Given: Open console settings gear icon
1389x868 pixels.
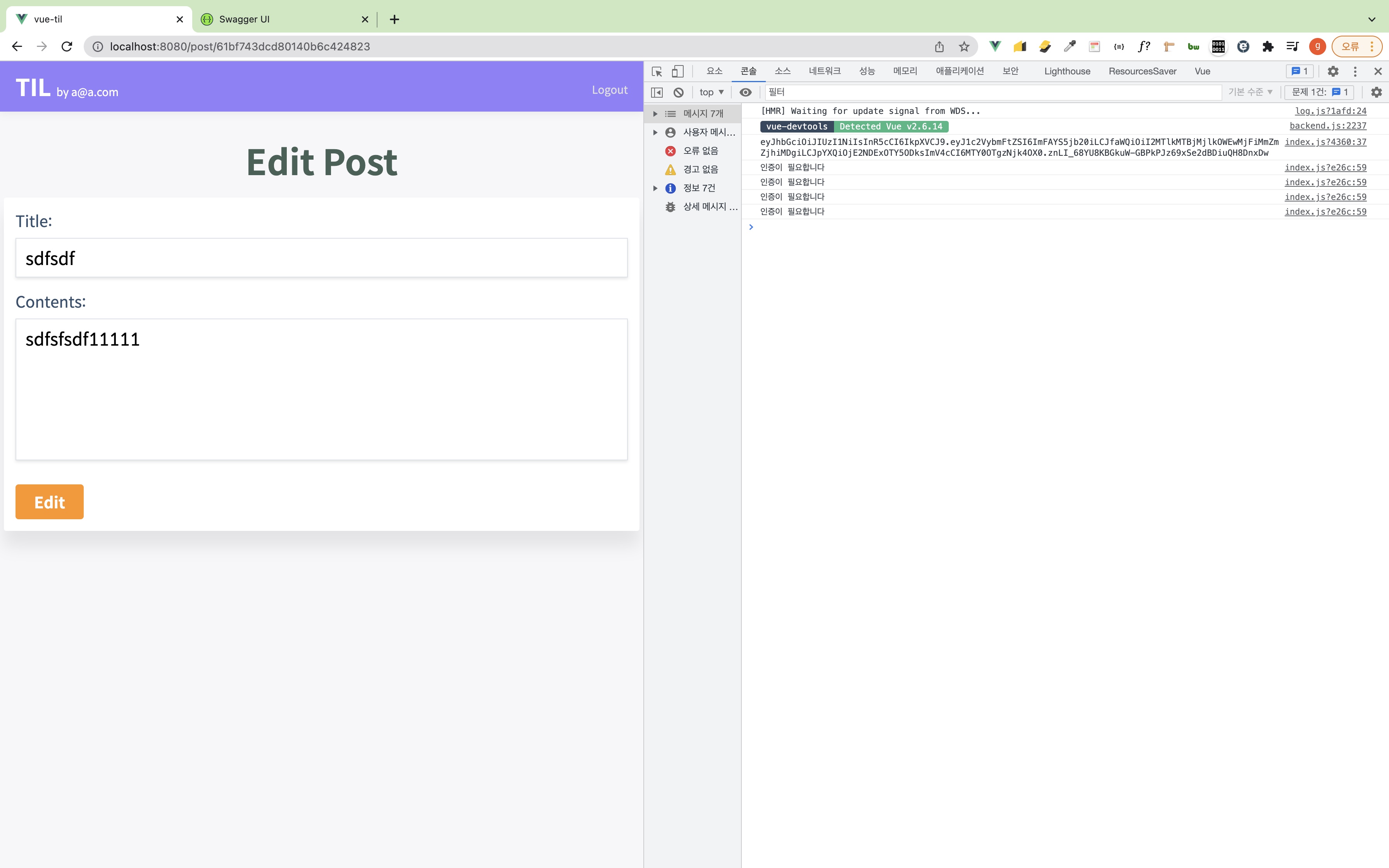Looking at the screenshot, I should pyautogui.click(x=1376, y=92).
